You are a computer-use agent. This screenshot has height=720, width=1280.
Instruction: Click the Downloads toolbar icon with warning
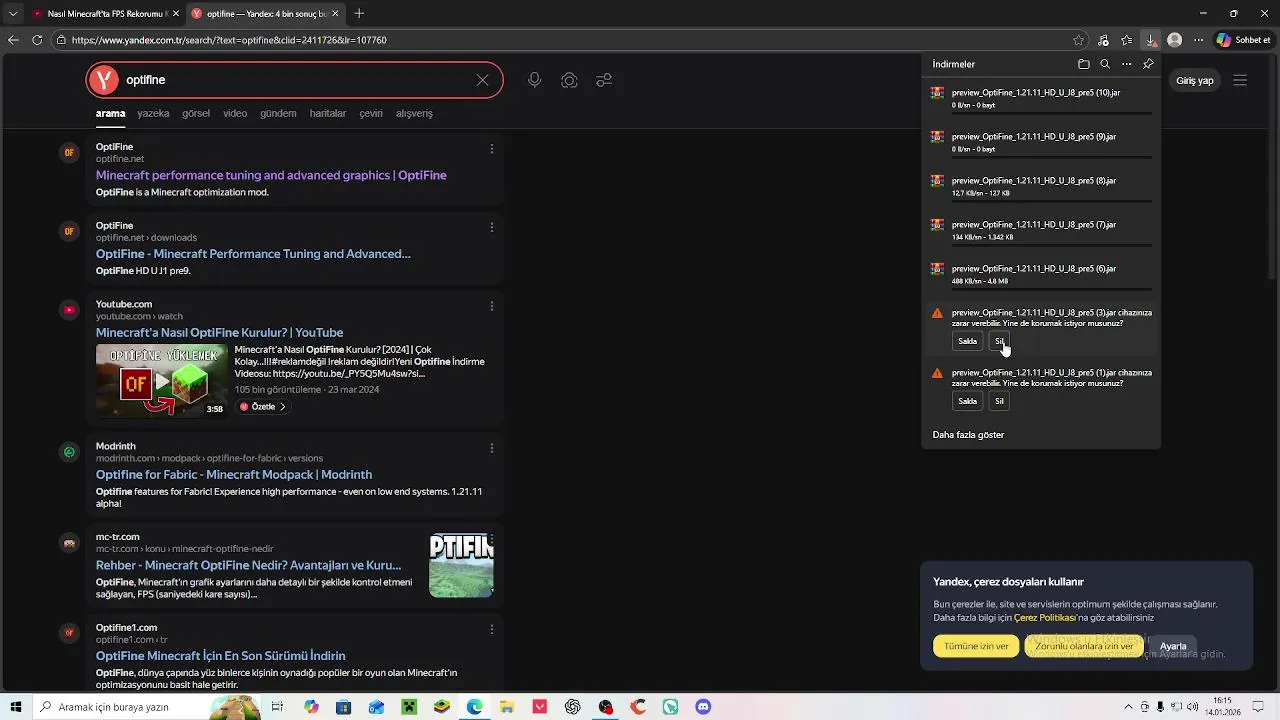pyautogui.click(x=1151, y=40)
